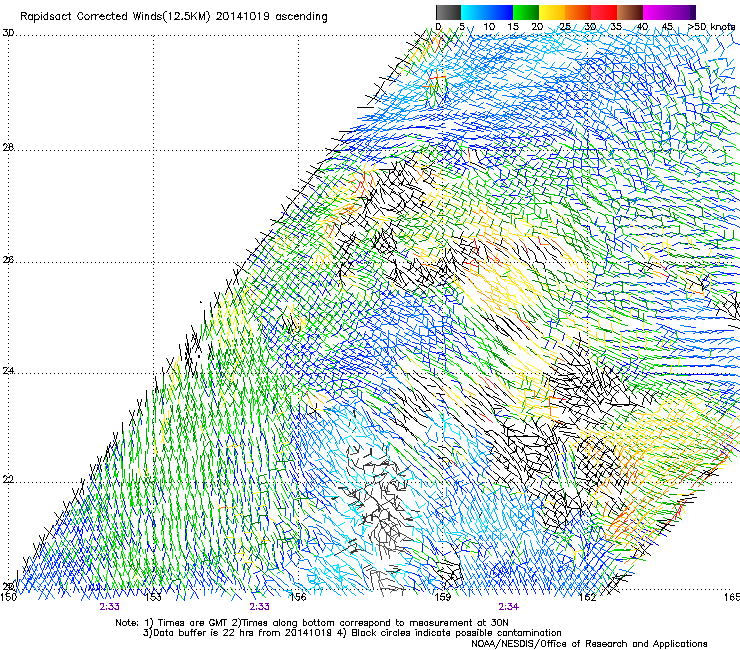
Task: Click the 'NOAA/NESDIS/Office of Research and Applications' credit
Action: [x=589, y=644]
